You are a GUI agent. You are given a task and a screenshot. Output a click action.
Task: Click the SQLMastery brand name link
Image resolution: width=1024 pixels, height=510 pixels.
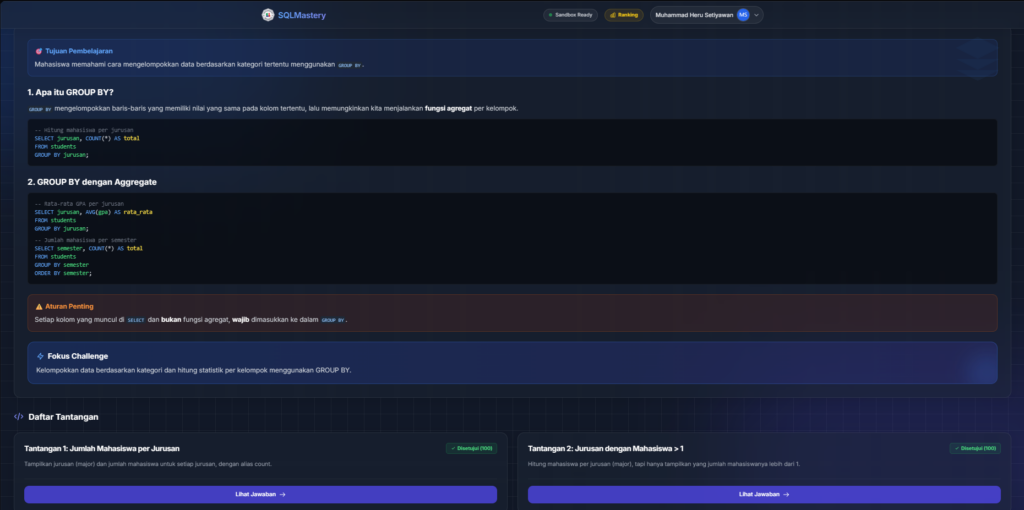tap(302, 15)
